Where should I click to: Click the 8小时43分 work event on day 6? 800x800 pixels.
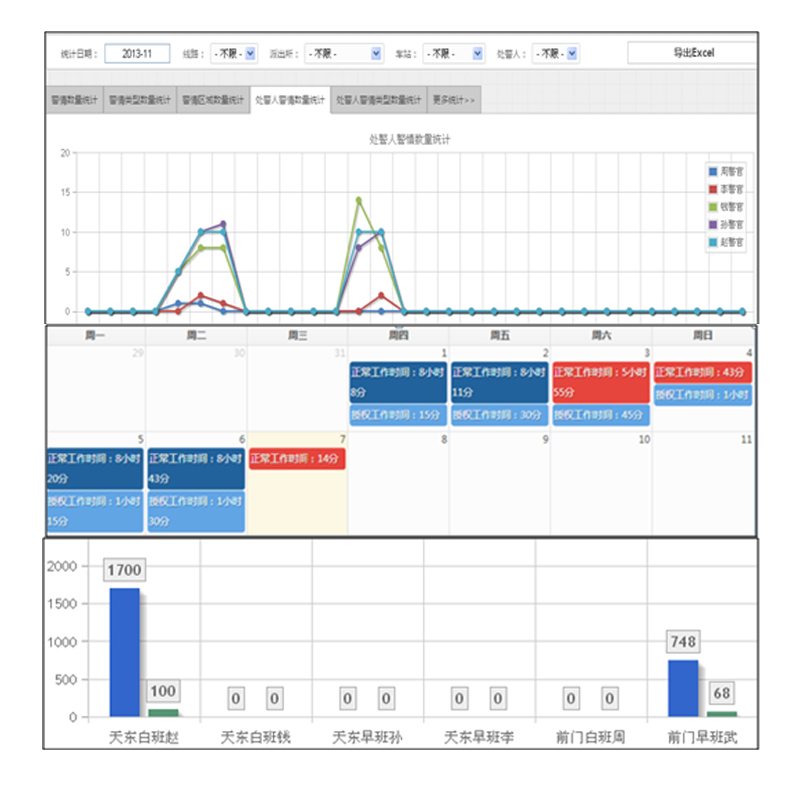196,468
